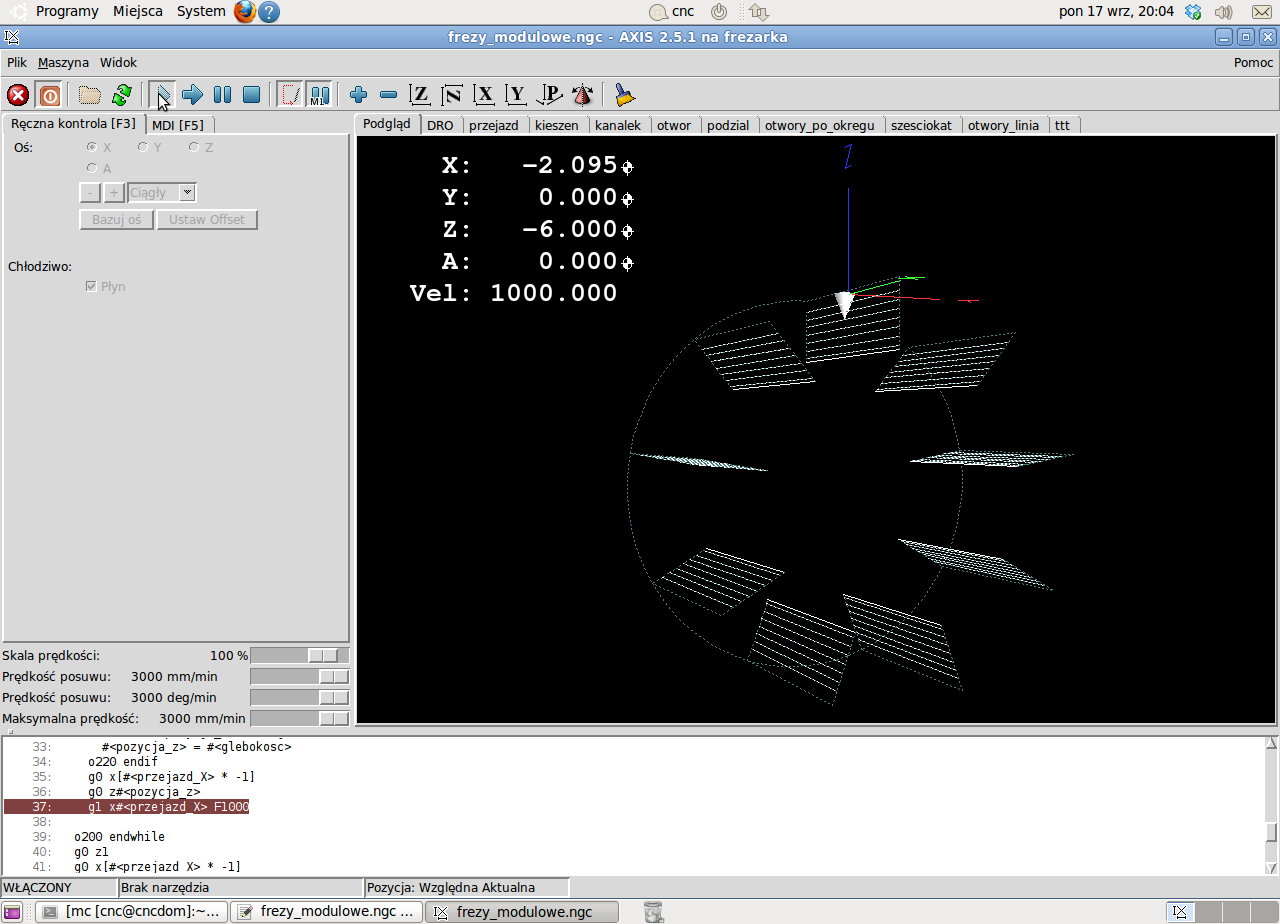This screenshot has height=924, width=1280.
Task: Clear live plot with broom icon
Action: pos(625,95)
